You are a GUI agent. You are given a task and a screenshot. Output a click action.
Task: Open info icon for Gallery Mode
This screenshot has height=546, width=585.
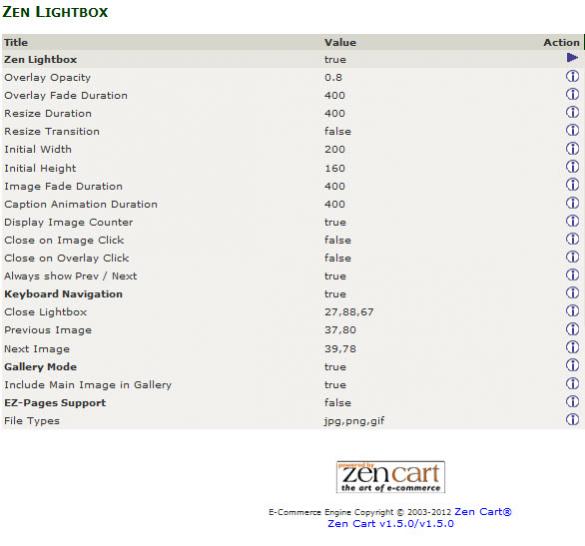coord(572,365)
